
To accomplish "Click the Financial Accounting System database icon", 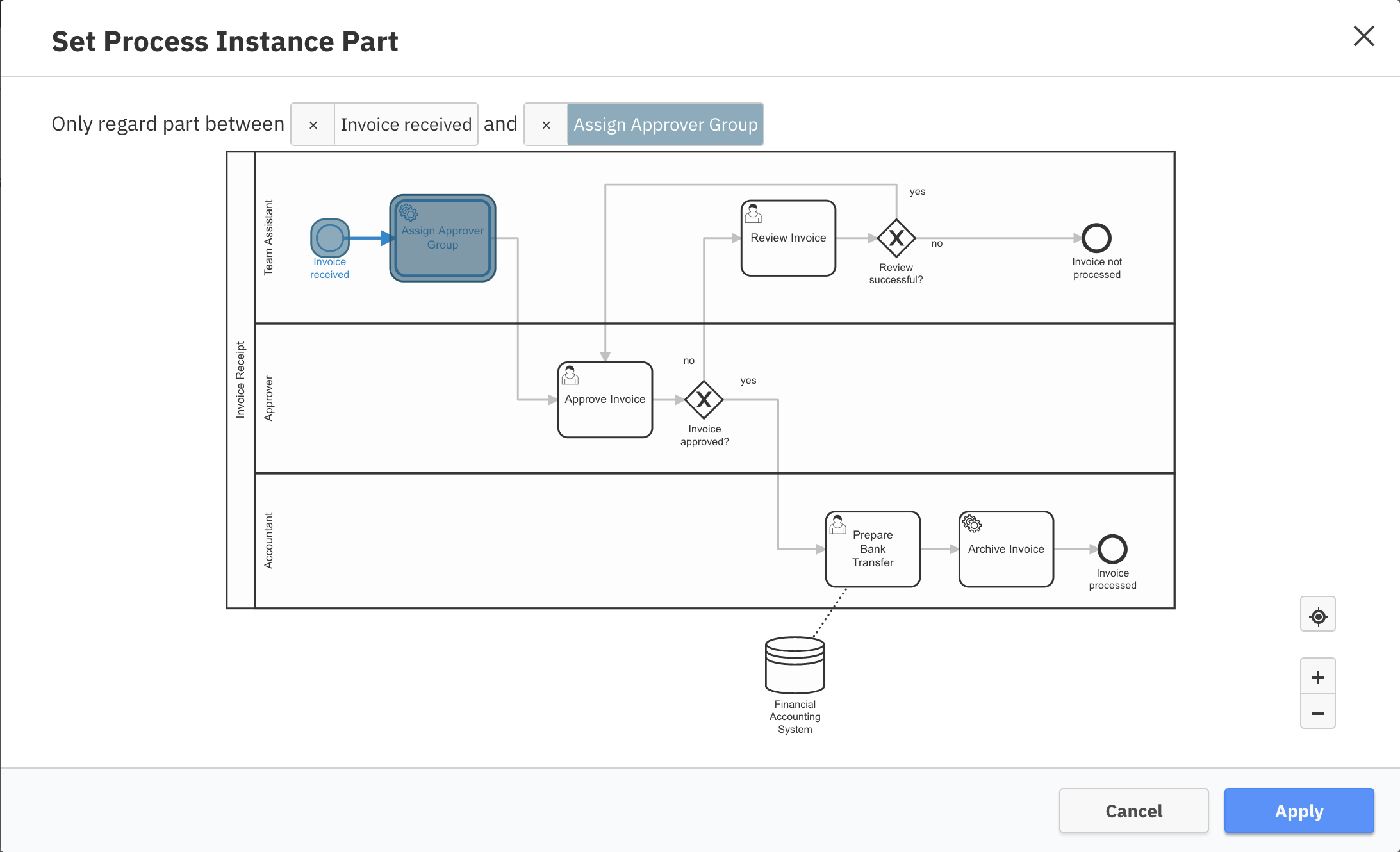I will pos(795,665).
